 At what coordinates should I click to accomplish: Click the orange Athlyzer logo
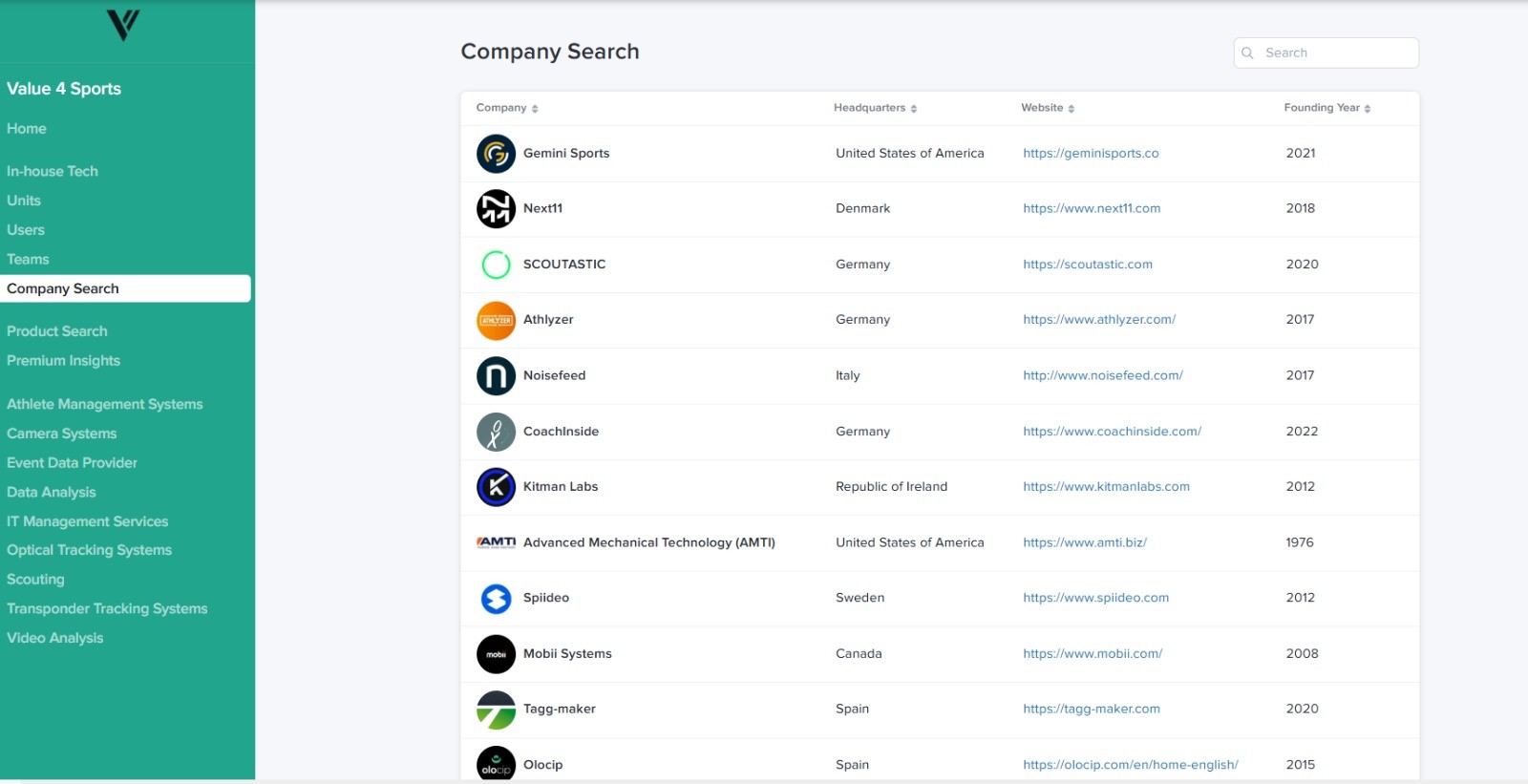[496, 320]
